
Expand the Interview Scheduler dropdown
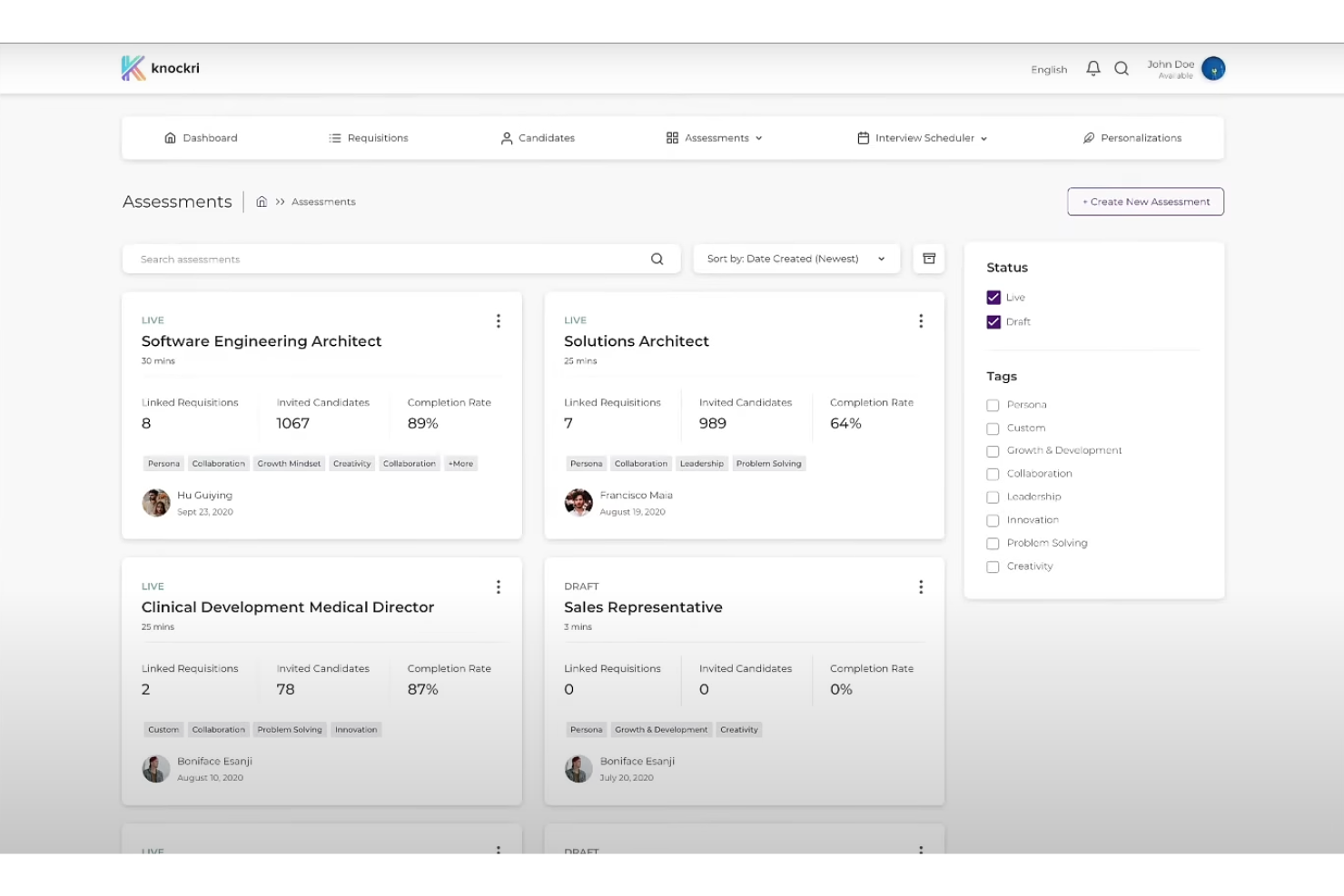point(923,138)
